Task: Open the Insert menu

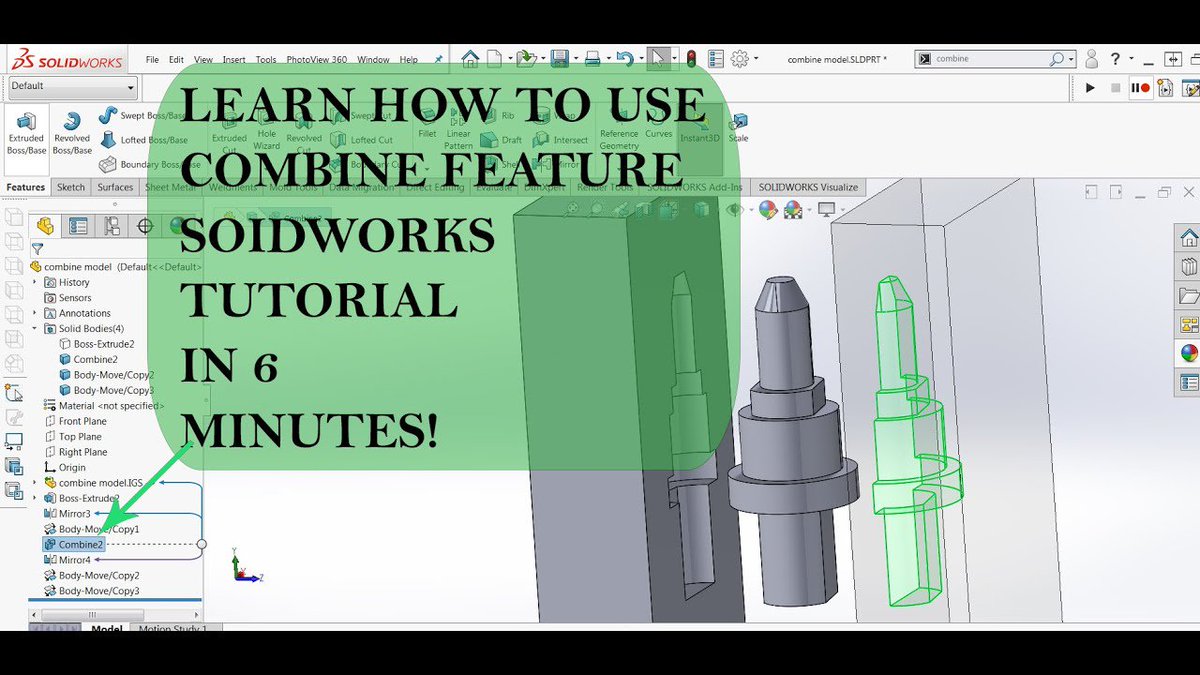Action: (x=234, y=60)
